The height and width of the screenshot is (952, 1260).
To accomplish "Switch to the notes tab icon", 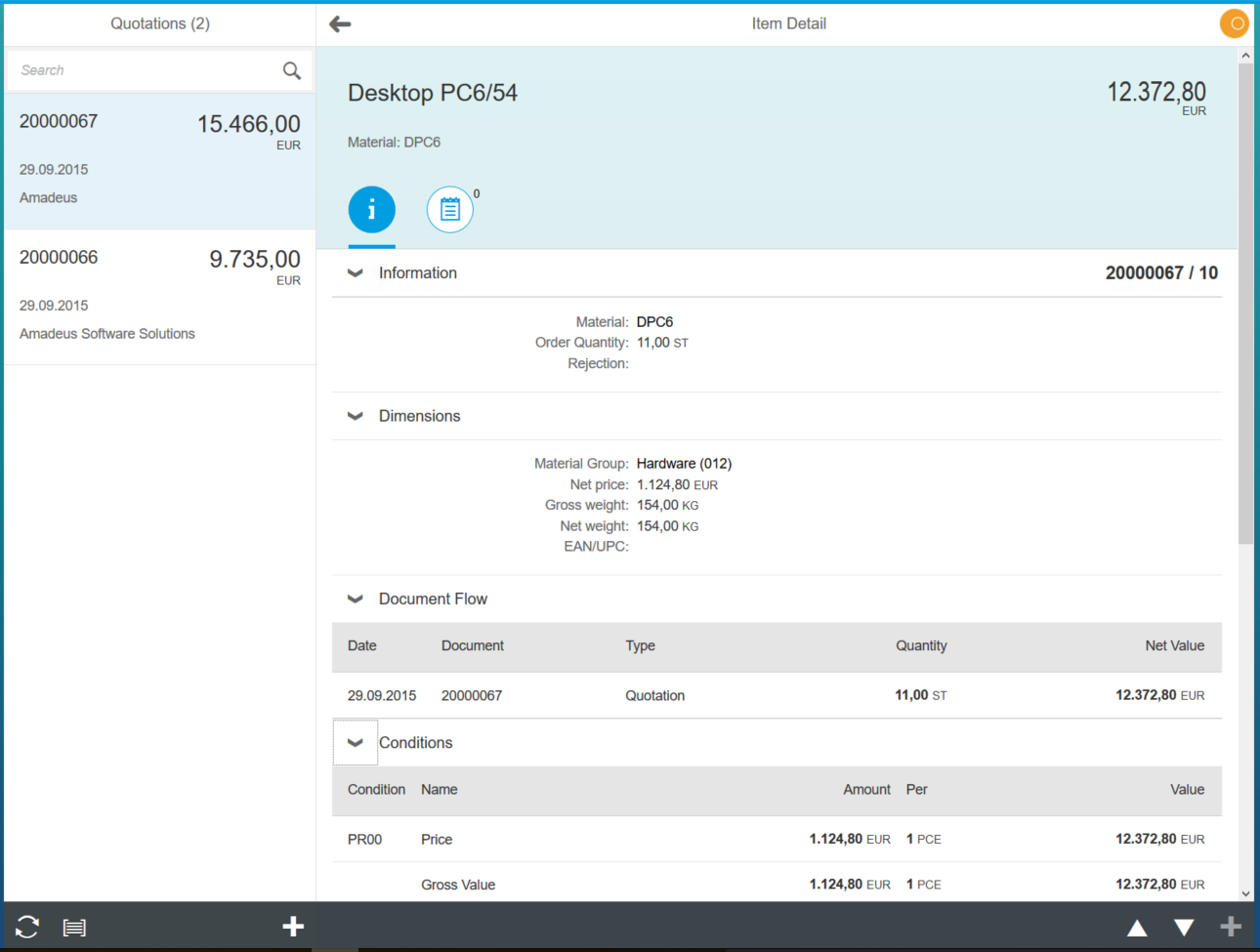I will (449, 210).
